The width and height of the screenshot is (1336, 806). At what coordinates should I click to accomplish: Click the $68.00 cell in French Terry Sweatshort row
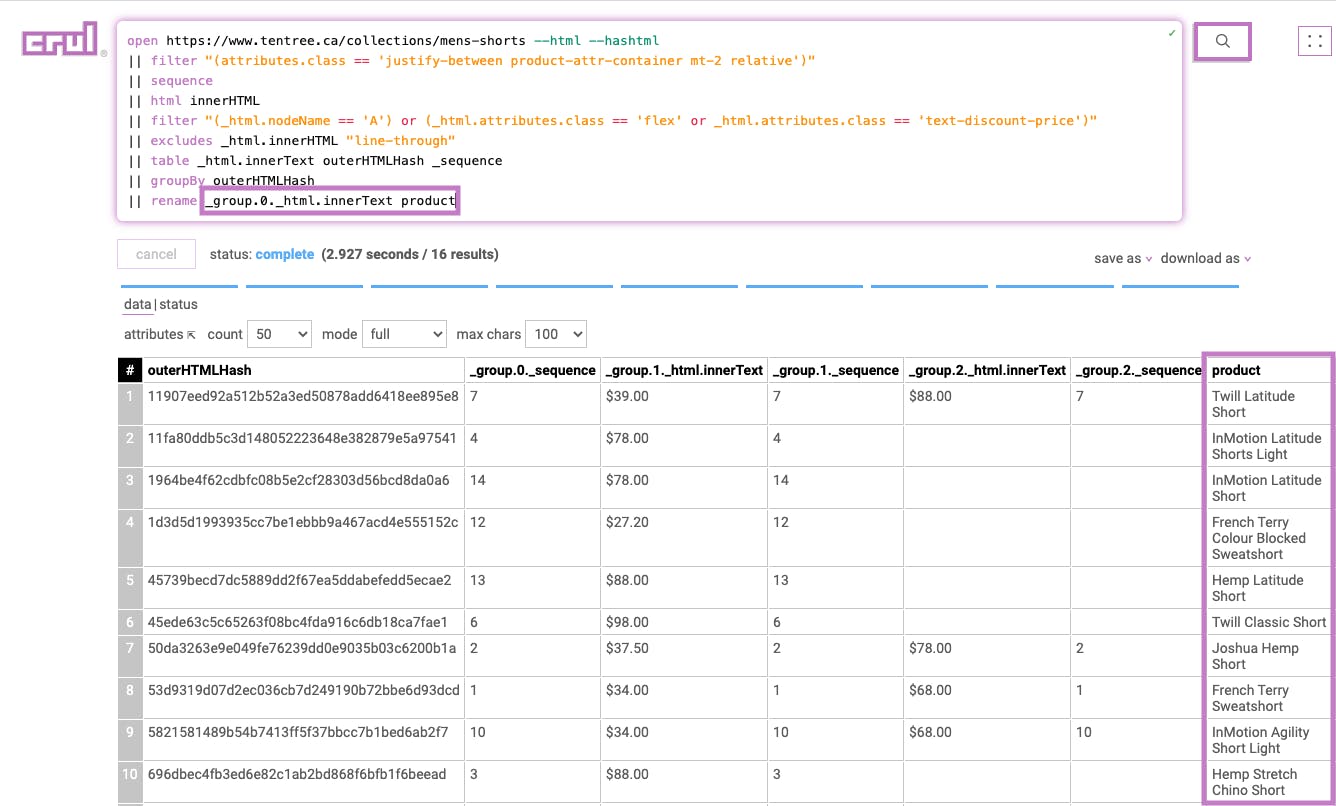coord(987,698)
